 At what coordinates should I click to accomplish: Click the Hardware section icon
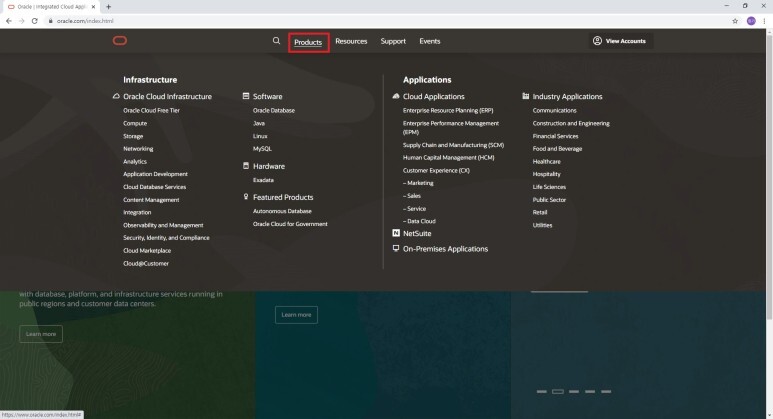pos(246,166)
